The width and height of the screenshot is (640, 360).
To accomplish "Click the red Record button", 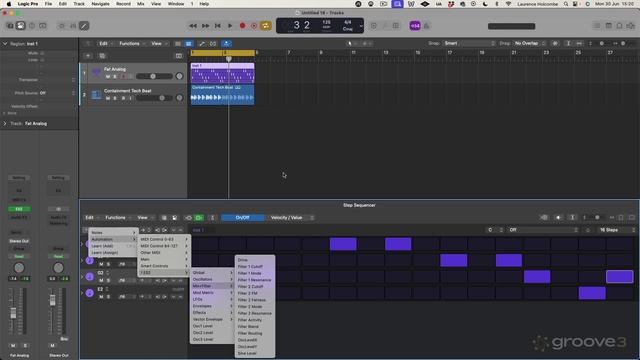I will click(242, 26).
